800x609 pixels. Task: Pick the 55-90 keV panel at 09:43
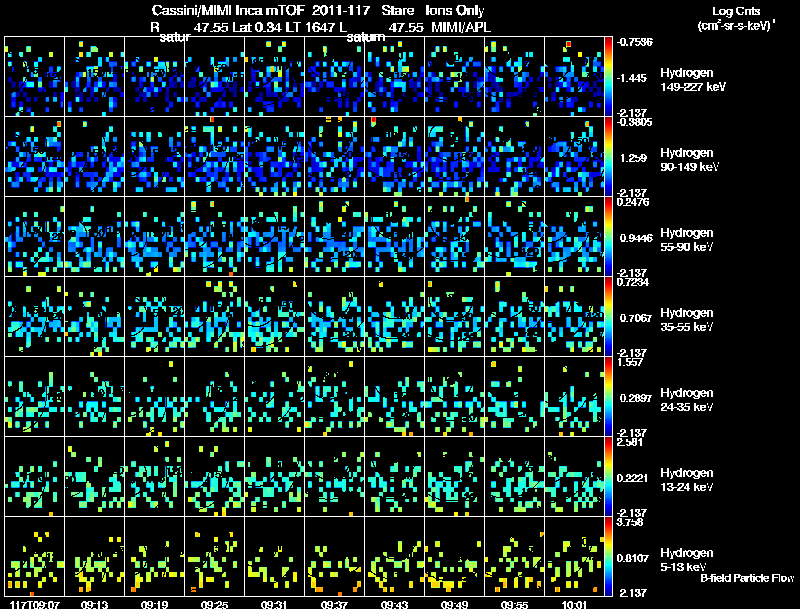[394, 237]
